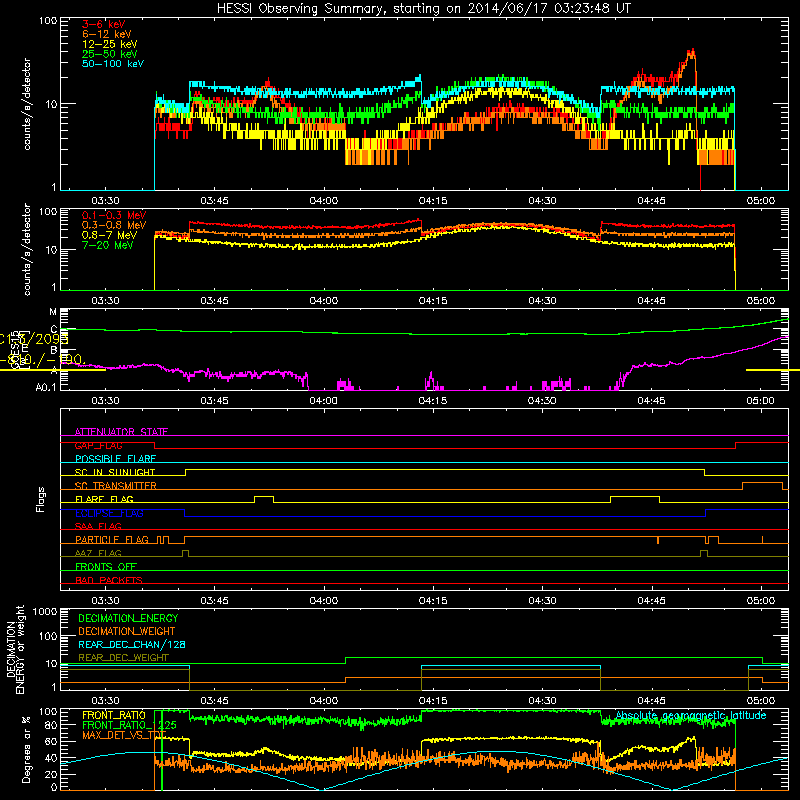This screenshot has height=800, width=800.
Task: Select the SC_IN_SUNLIGHT flag label
Action: pos(115,472)
